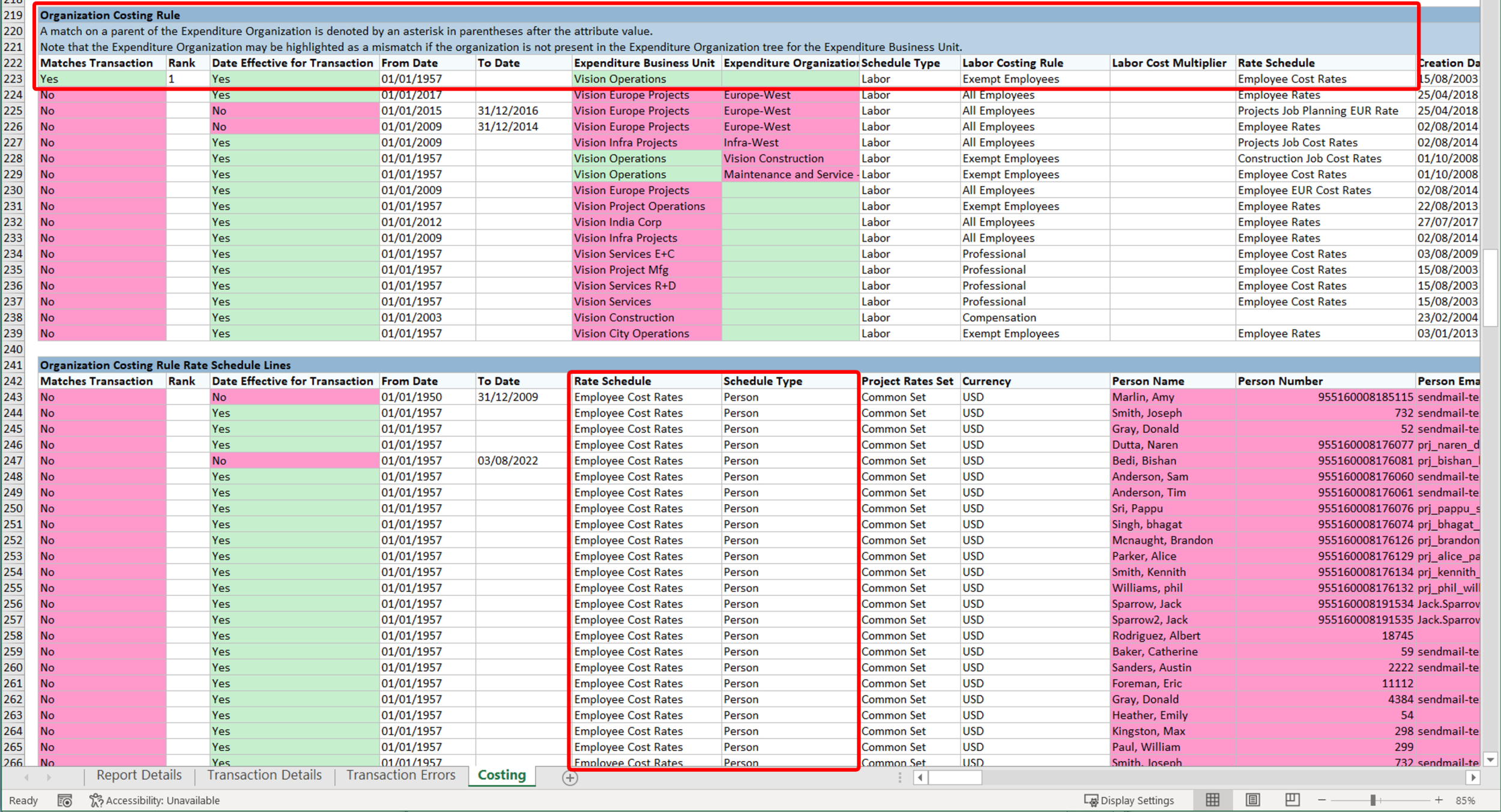
Task: Zoom out with the minus icon
Action: coord(1321,800)
